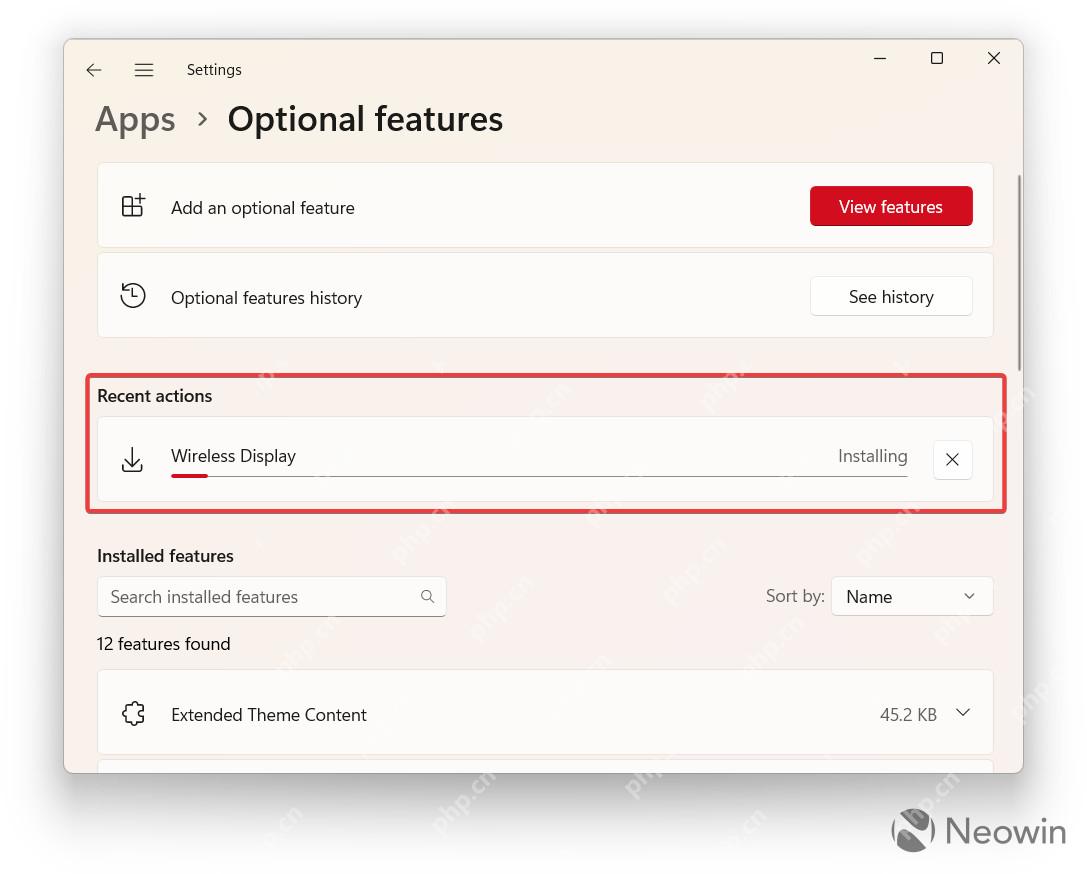The image size is (1087, 874).
Task: Maximize the Settings window
Action: pos(937,58)
